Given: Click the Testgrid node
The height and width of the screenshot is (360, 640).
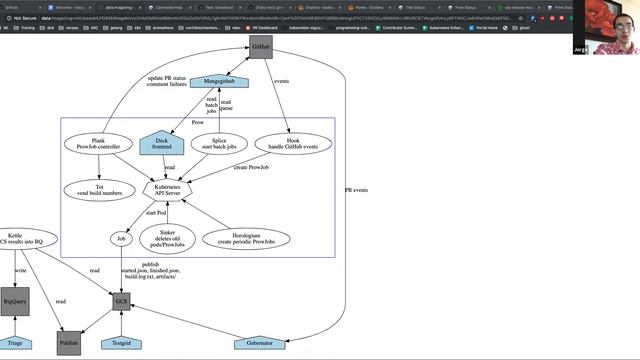Looking at the screenshot, I should [x=121, y=343].
